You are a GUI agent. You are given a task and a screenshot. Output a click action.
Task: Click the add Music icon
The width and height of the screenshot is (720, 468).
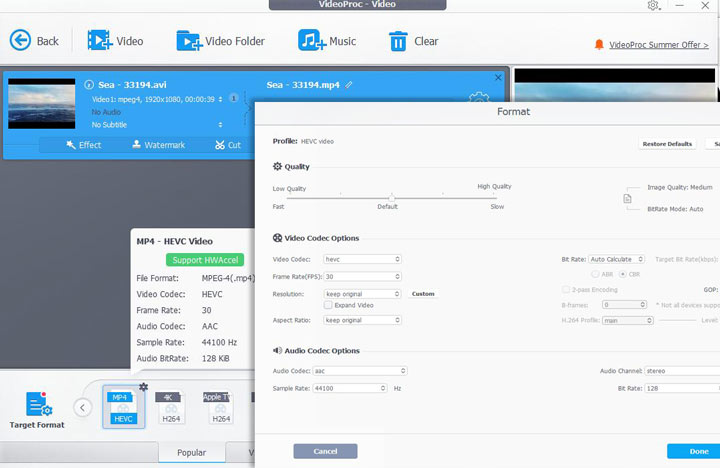tap(312, 41)
